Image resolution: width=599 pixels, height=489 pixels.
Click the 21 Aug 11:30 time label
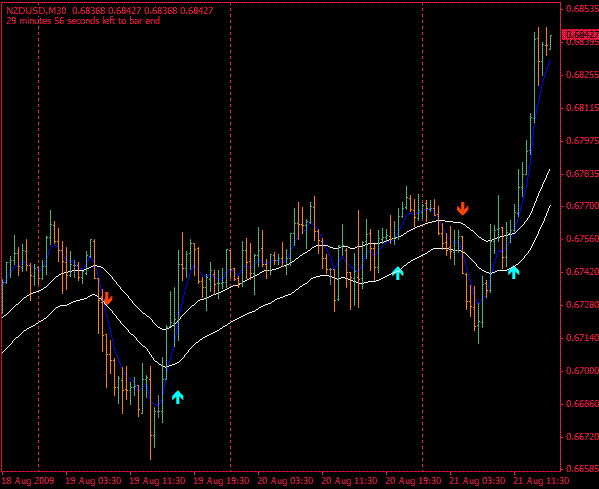click(x=541, y=481)
